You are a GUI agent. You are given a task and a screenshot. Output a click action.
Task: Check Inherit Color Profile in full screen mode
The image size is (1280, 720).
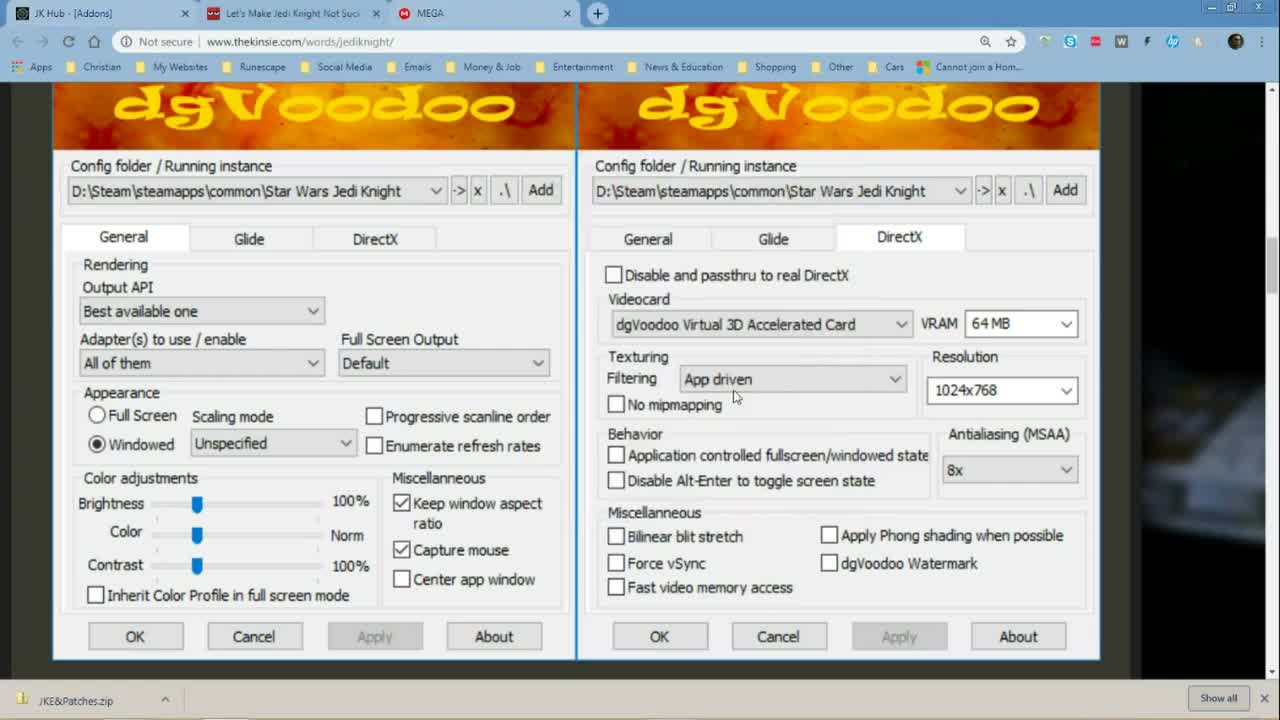coord(95,595)
